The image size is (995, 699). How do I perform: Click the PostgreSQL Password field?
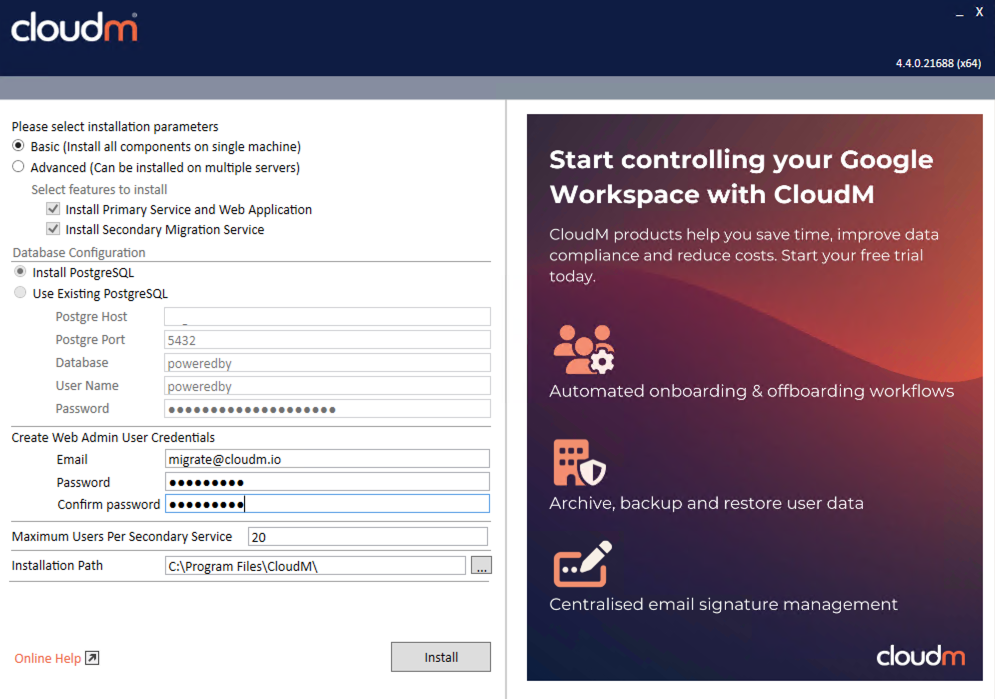(x=327, y=409)
